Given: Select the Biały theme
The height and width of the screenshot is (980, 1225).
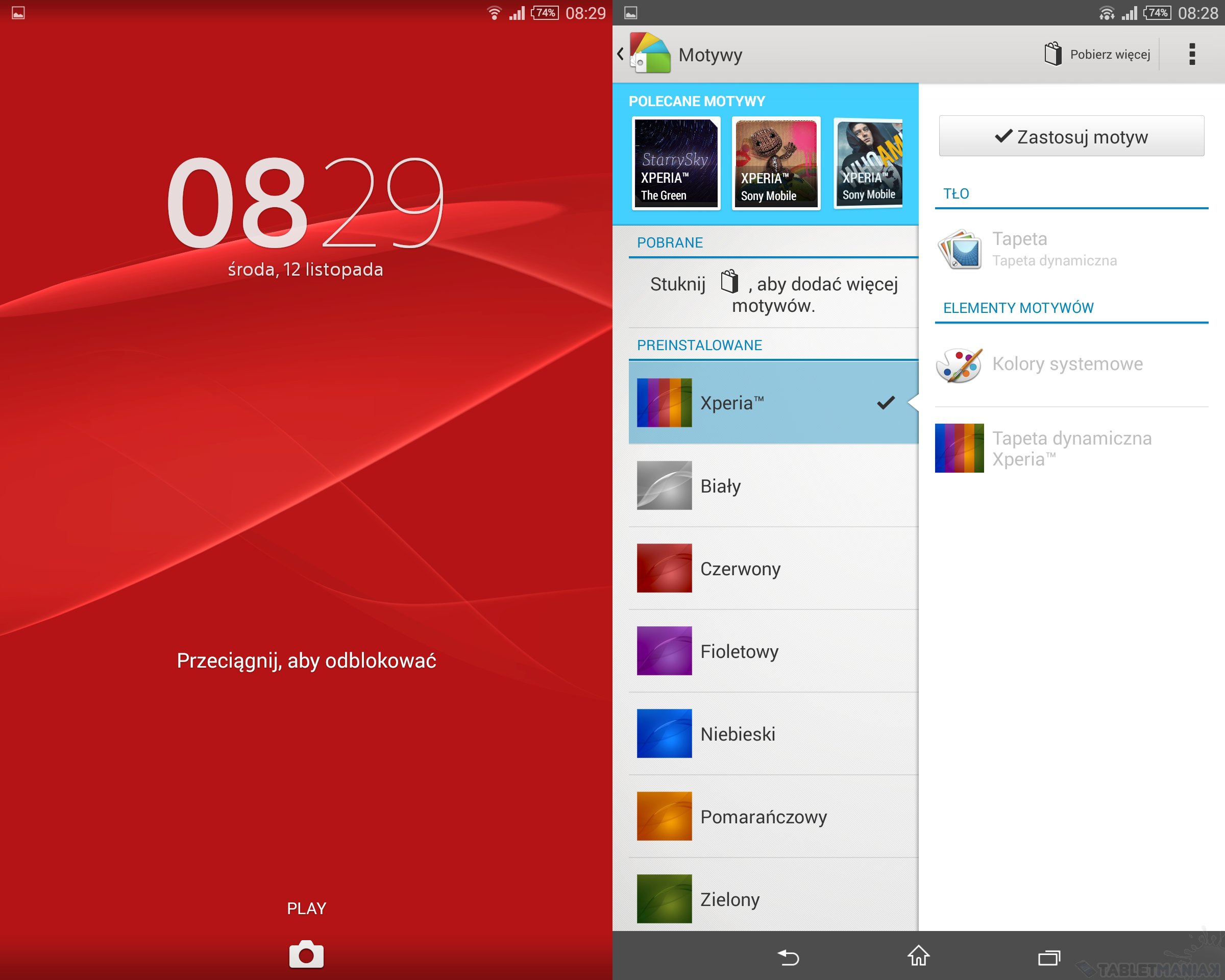Looking at the screenshot, I should pyautogui.click(x=773, y=486).
